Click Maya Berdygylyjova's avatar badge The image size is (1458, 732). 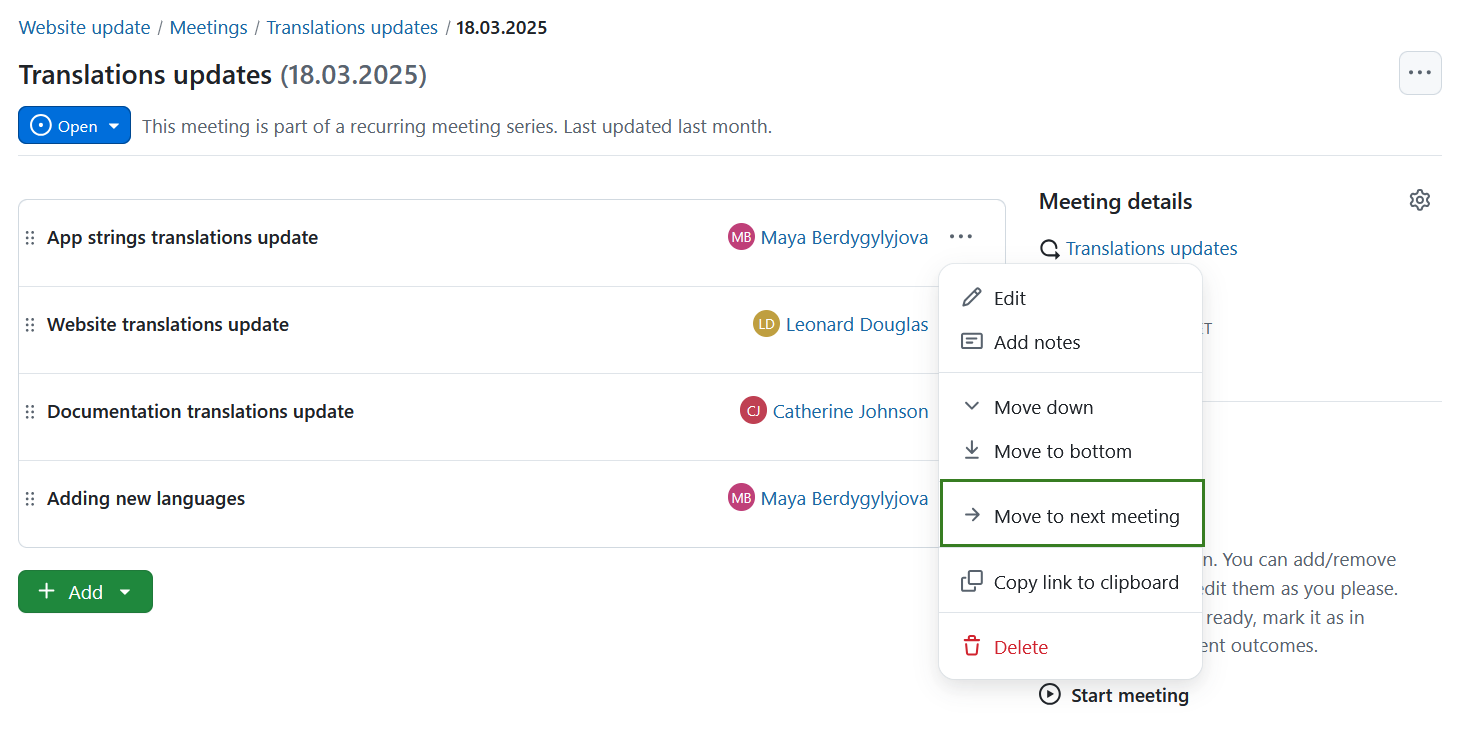coord(741,237)
